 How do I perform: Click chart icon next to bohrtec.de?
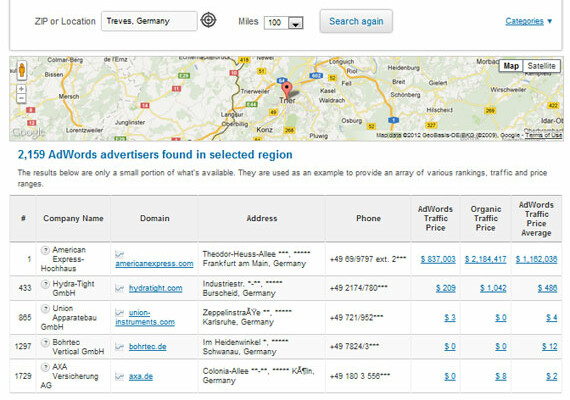click(120, 347)
